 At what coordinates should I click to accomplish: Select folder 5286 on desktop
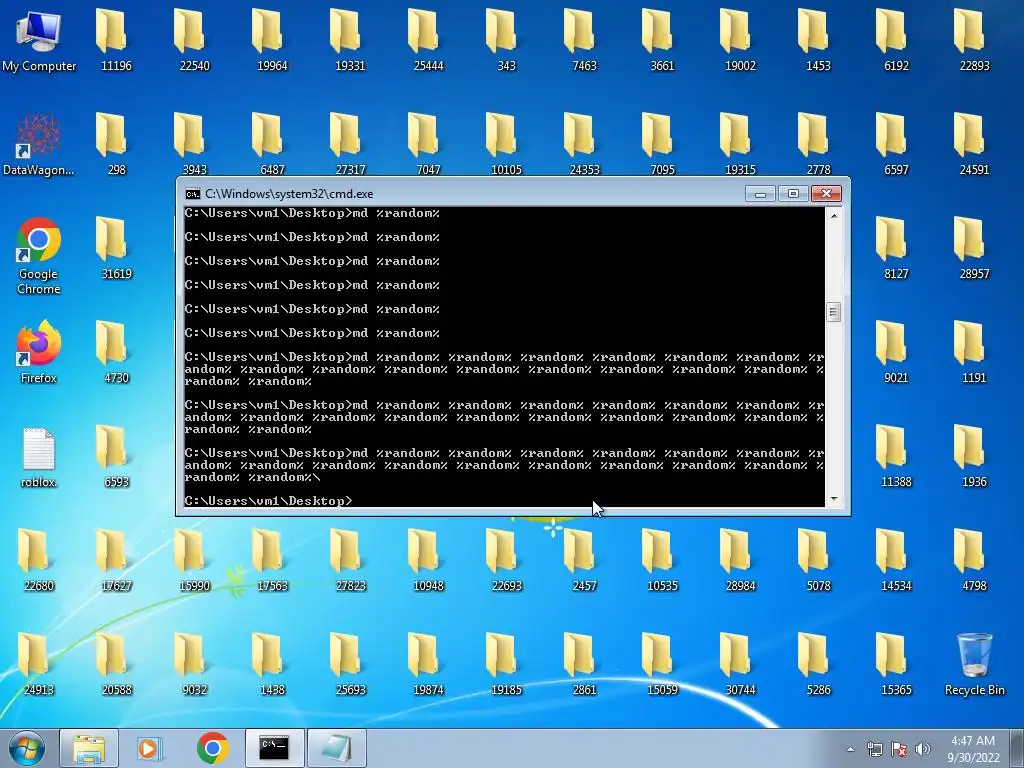point(818,665)
